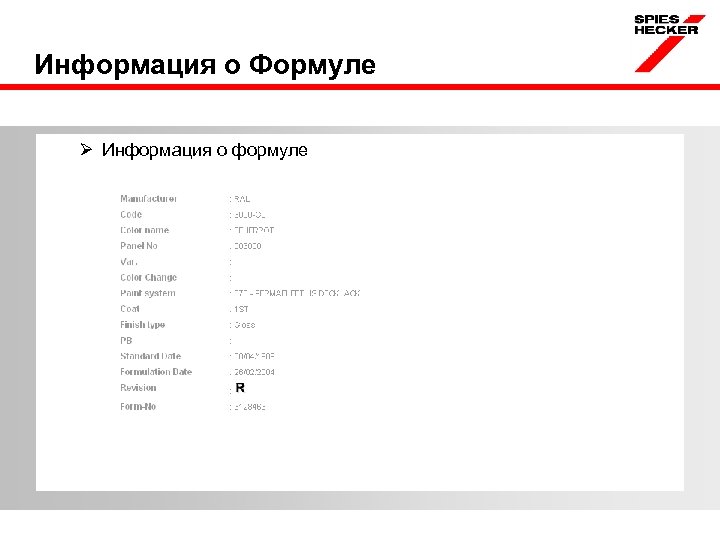Click the arrow bullet before 'Информация о формуле'
This screenshot has height=540, width=720.
pyautogui.click(x=86, y=149)
